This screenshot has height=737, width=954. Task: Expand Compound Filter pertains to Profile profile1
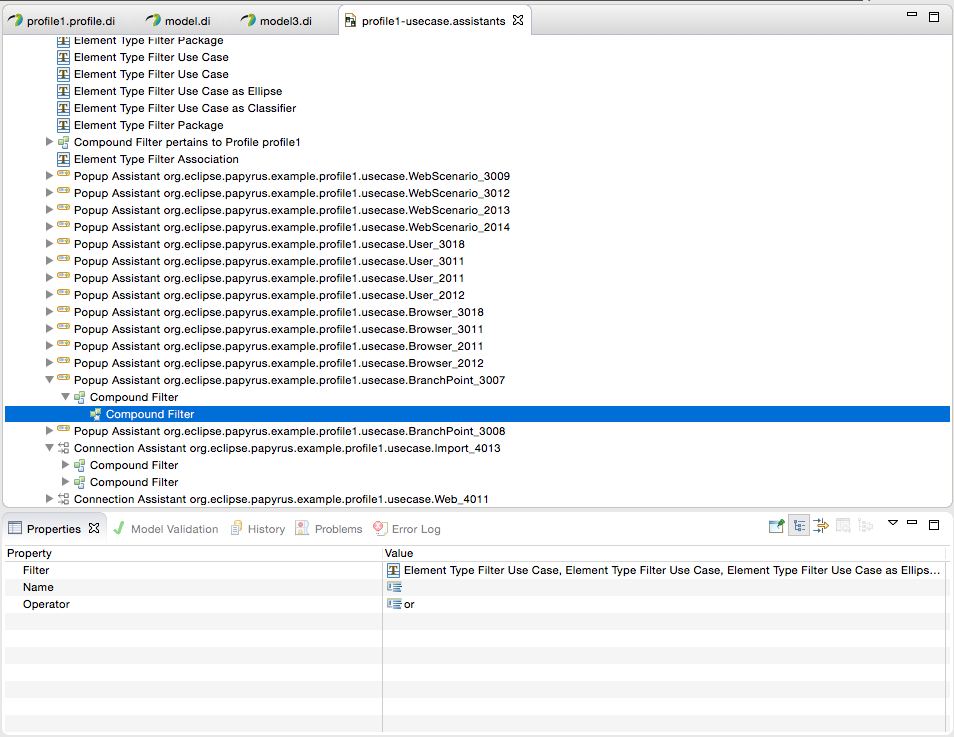pyautogui.click(x=49, y=142)
